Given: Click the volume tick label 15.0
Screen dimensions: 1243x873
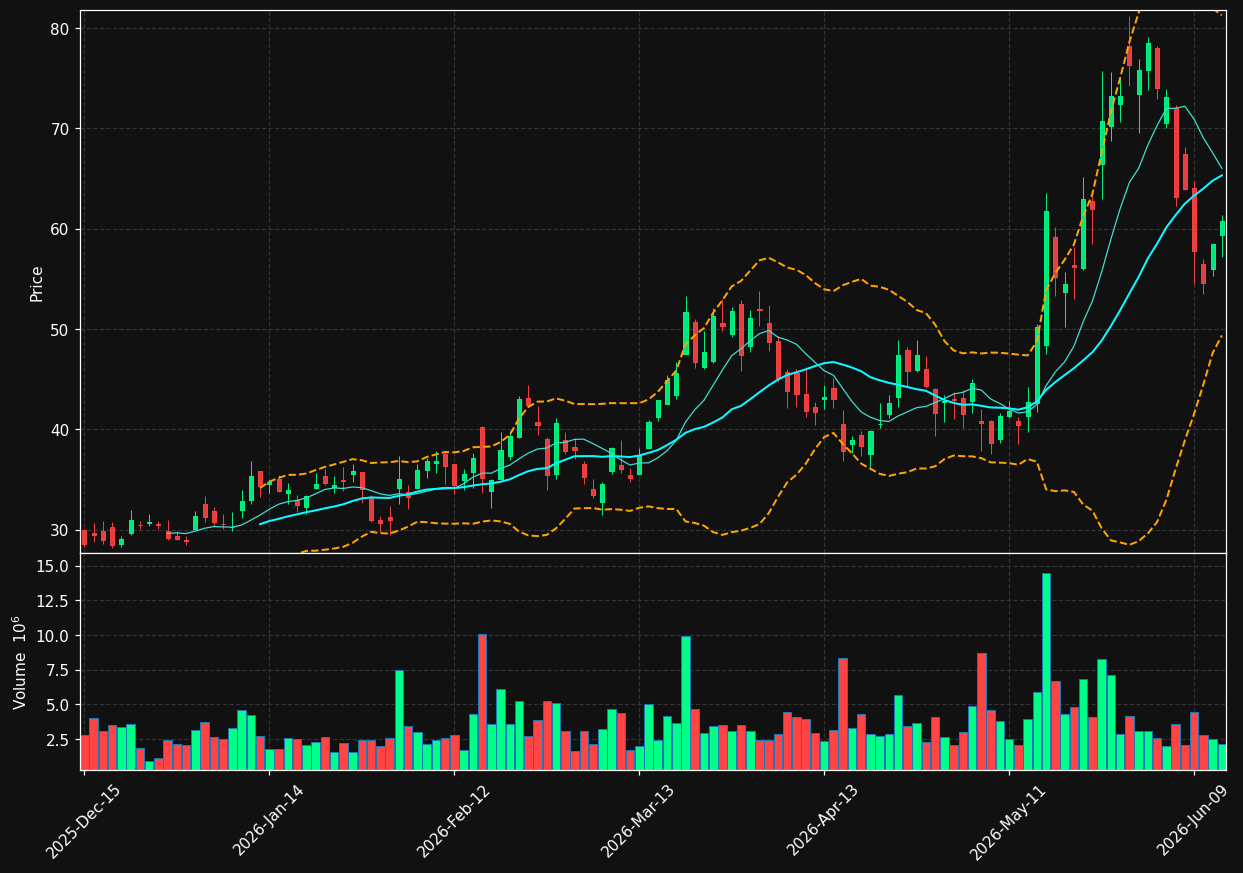Looking at the screenshot, I should pyautogui.click(x=55, y=566).
